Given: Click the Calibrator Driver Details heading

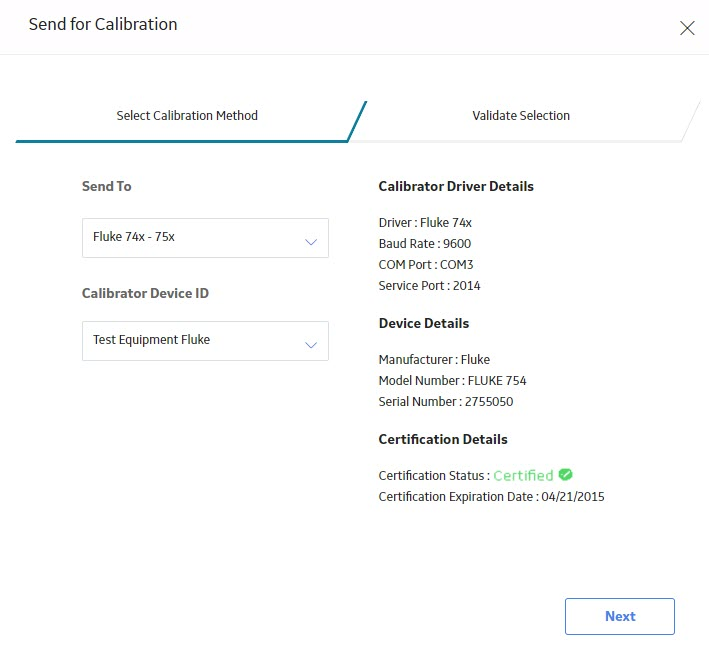Looking at the screenshot, I should point(456,186).
